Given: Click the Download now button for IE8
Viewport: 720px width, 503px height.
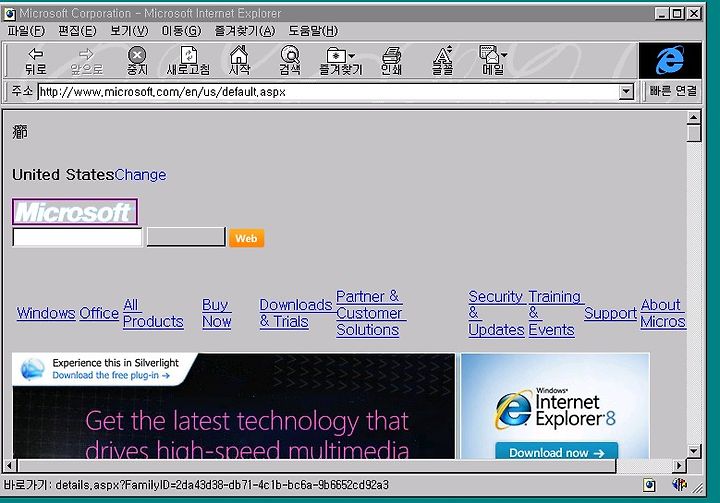Looking at the screenshot, I should coord(557,451).
